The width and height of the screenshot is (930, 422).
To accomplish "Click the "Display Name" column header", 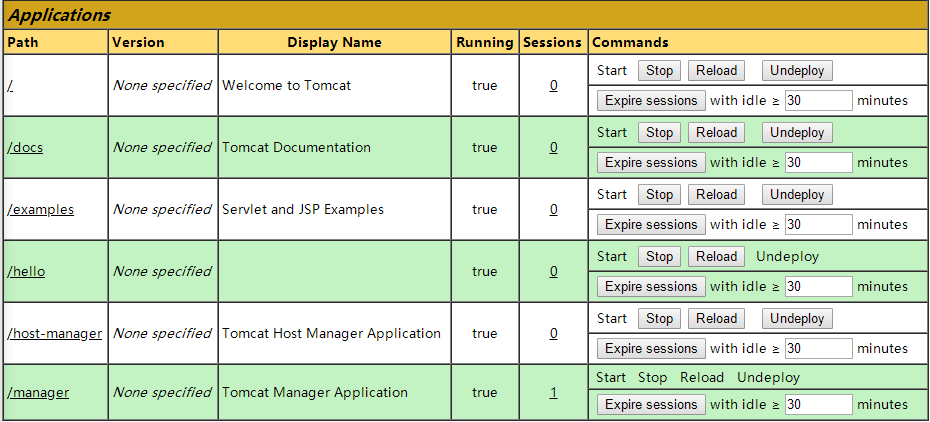I will click(x=335, y=43).
